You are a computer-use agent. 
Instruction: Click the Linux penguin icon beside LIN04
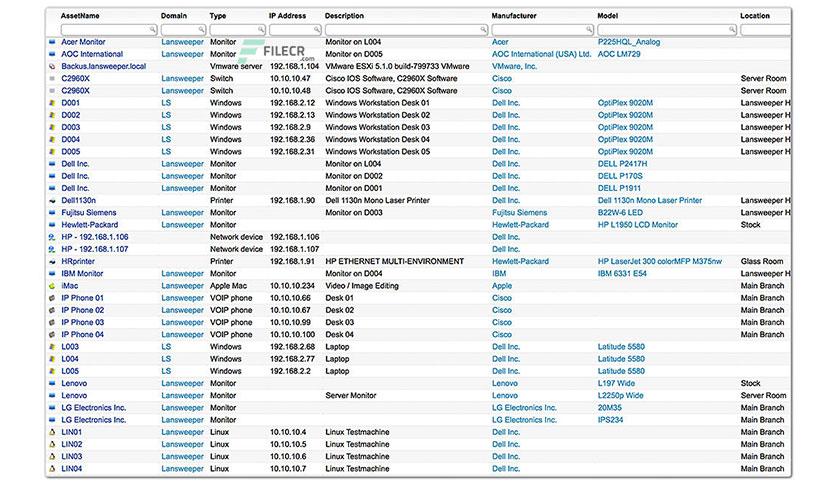(52, 469)
